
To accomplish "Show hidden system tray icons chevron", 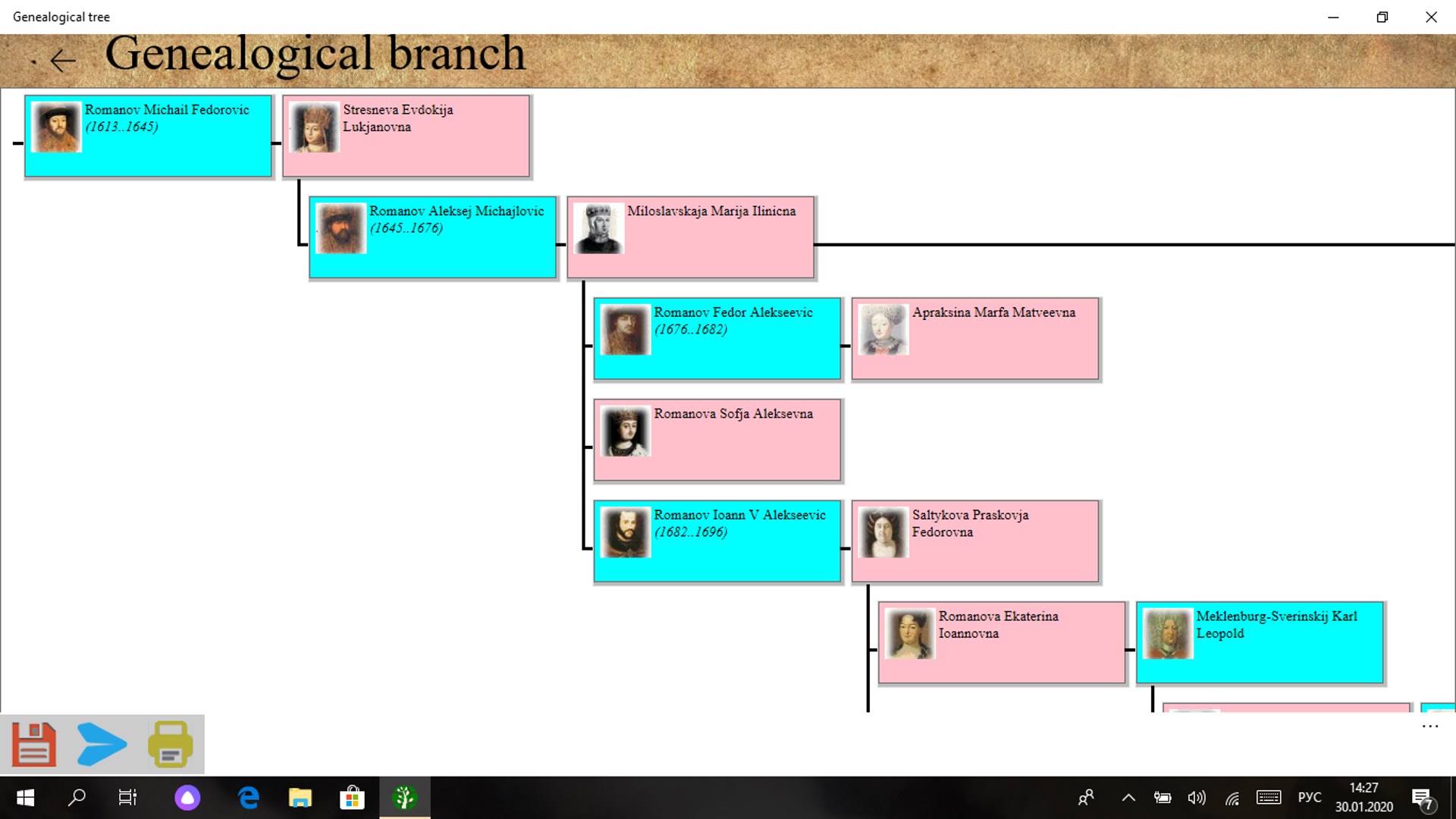I will pos(1128,797).
